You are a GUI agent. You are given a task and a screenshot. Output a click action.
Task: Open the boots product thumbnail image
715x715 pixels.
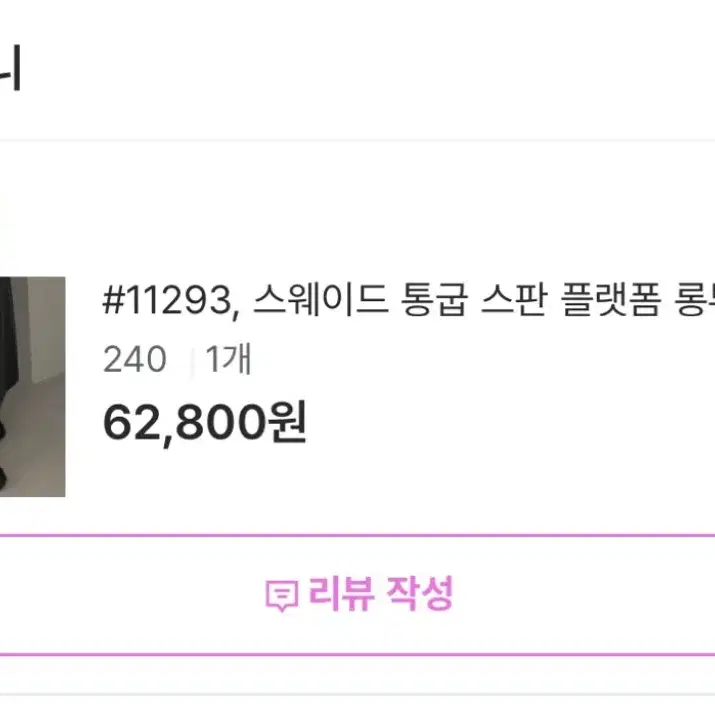pos(32,386)
